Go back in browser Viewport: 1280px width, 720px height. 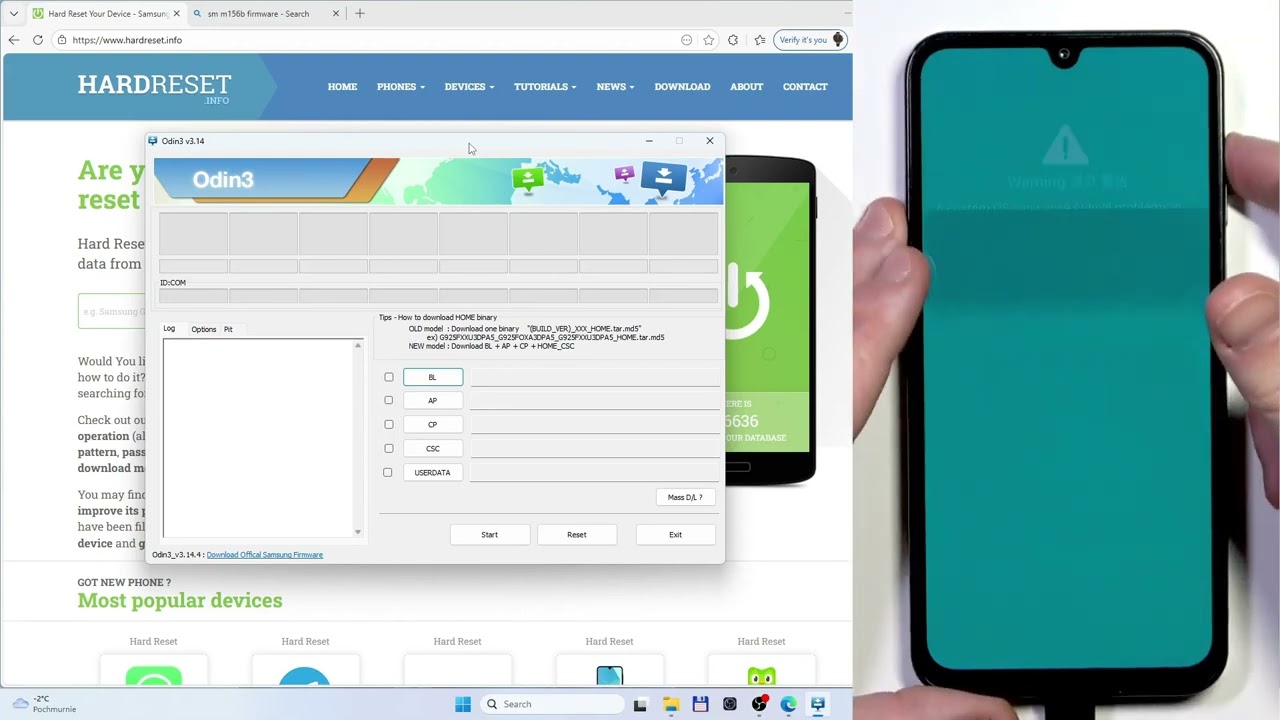13,40
